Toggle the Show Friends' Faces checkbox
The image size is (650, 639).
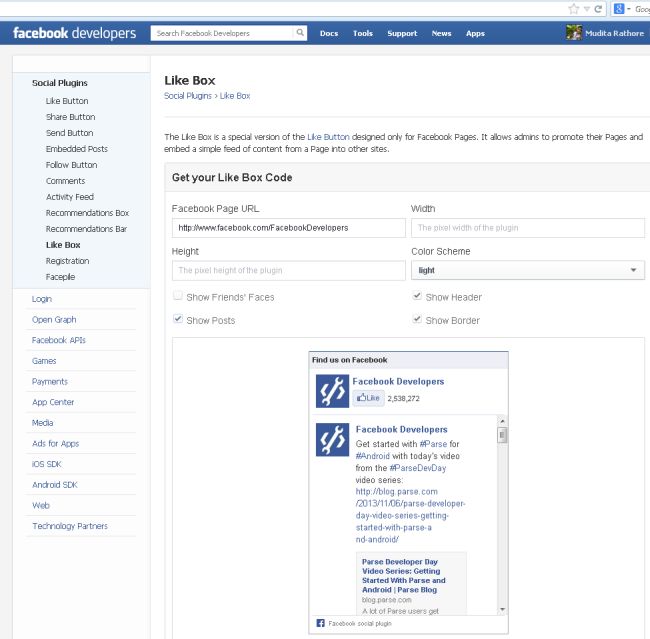178,296
